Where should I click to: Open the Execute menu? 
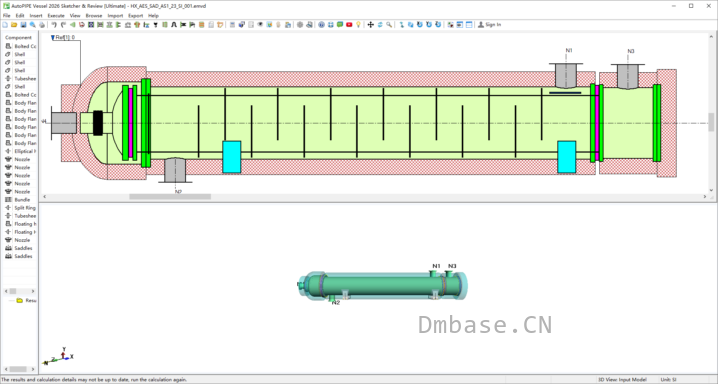(56, 16)
